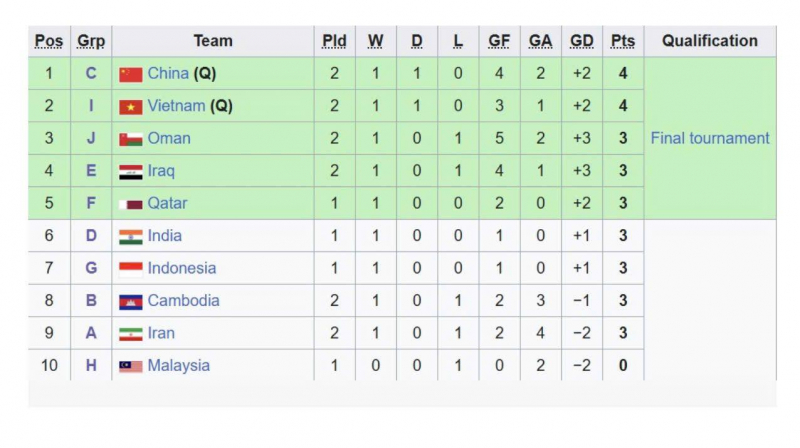Open the Indonesia team link

click(182, 268)
